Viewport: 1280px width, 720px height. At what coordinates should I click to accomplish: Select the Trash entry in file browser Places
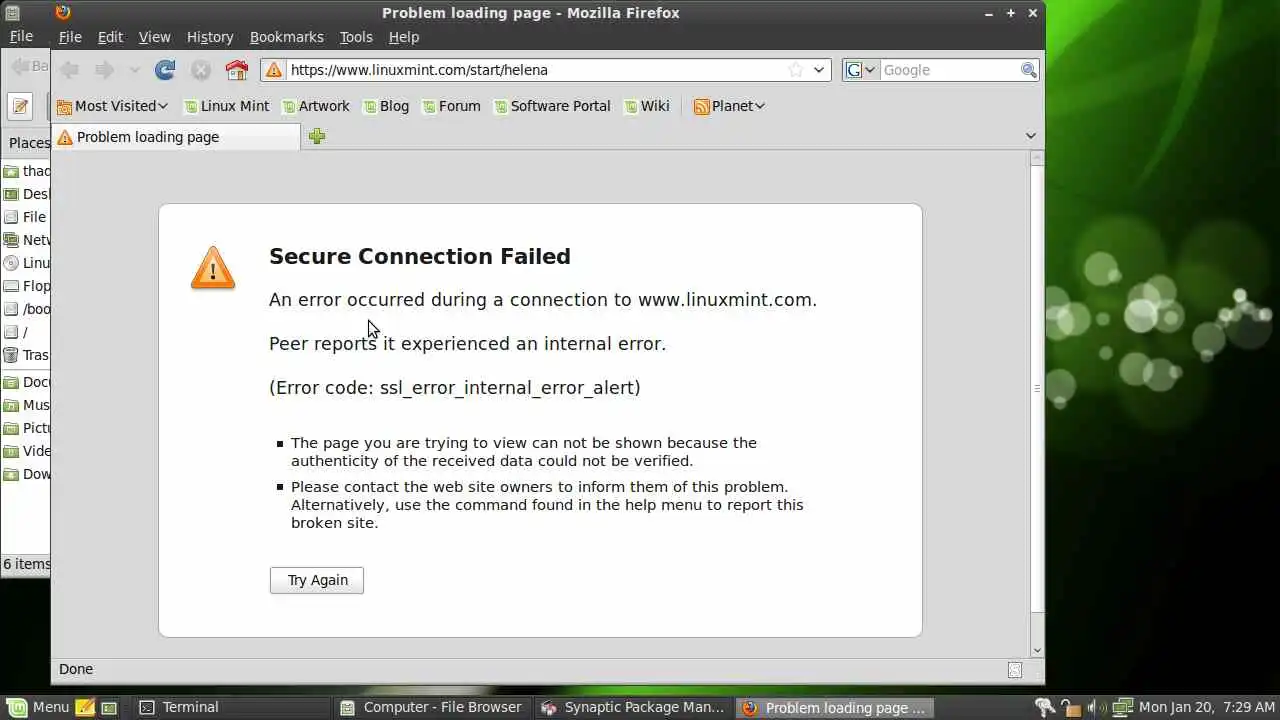click(26, 355)
